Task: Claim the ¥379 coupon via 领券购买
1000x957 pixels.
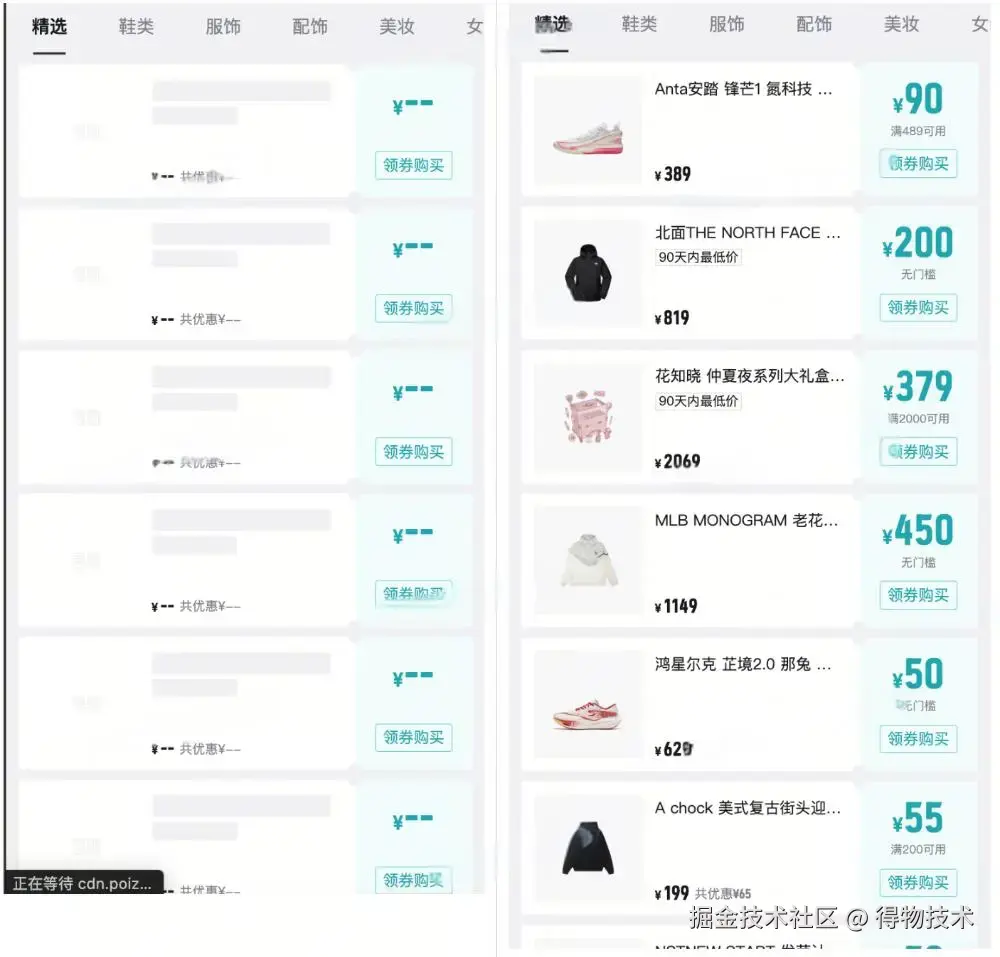Action: (x=918, y=452)
